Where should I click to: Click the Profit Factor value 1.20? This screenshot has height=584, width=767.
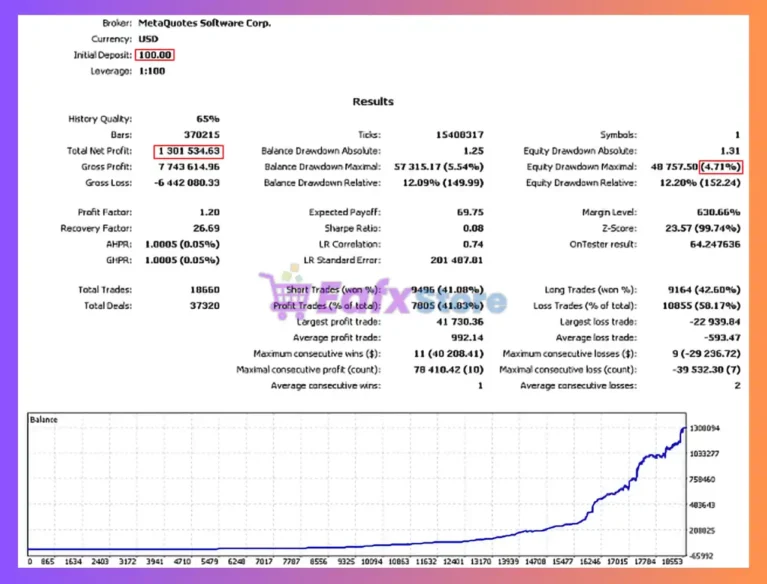click(209, 212)
